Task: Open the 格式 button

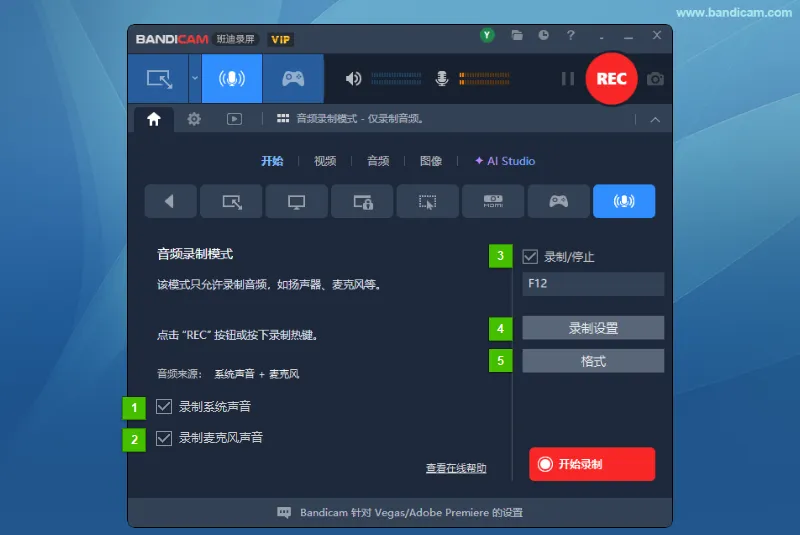Action: (593, 361)
